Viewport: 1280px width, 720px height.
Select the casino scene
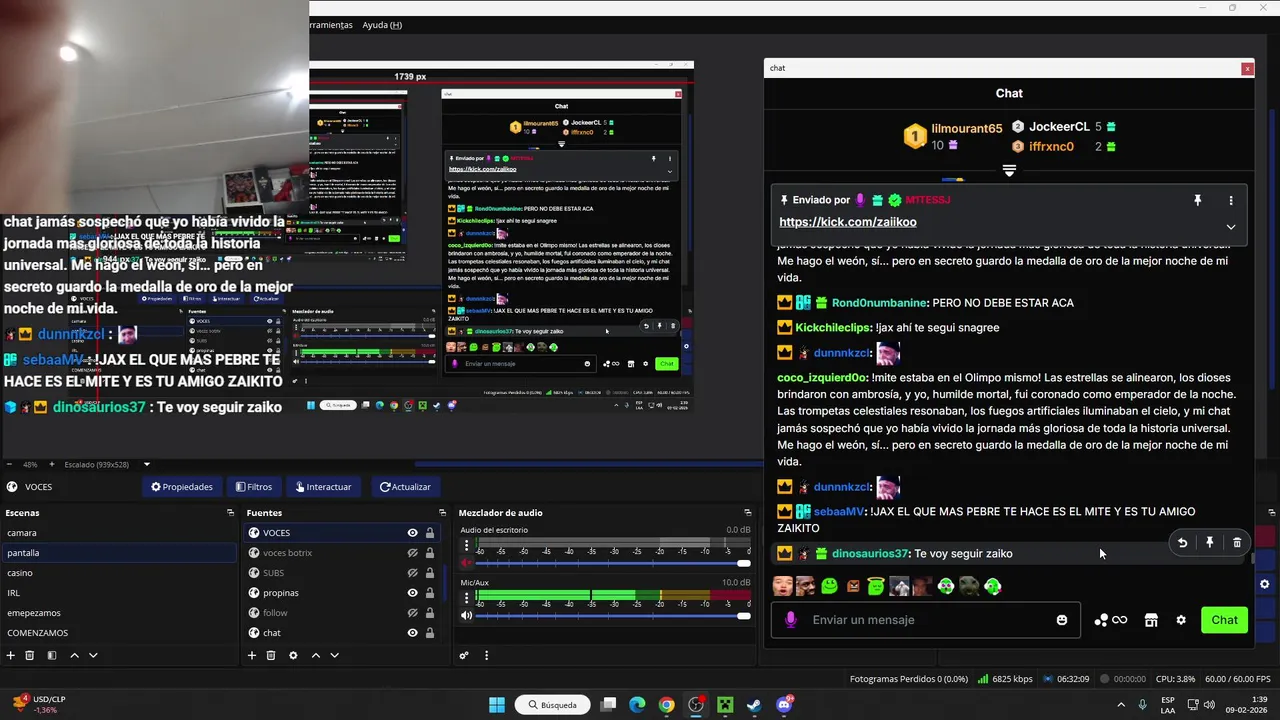(118, 573)
